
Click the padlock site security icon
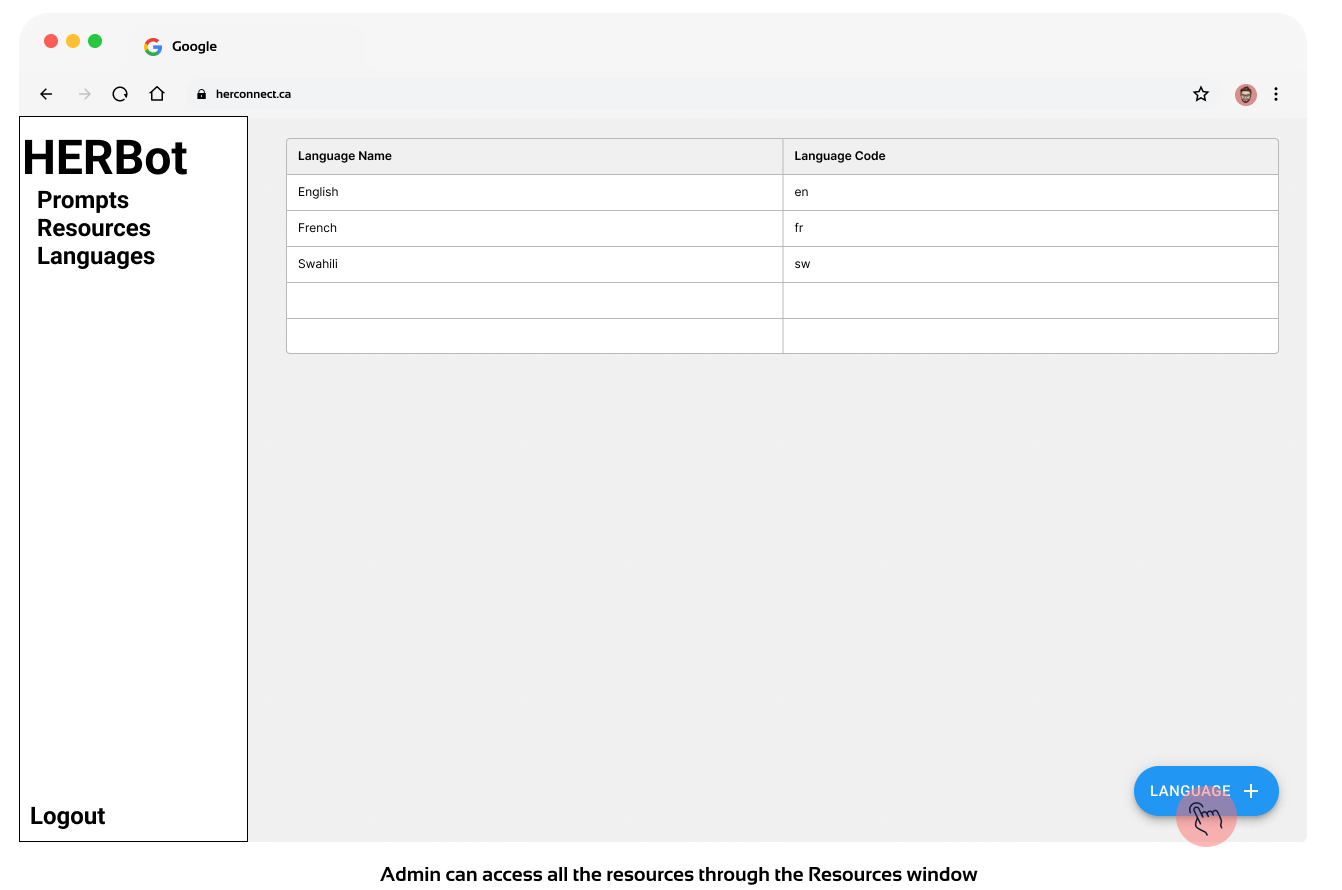201,94
